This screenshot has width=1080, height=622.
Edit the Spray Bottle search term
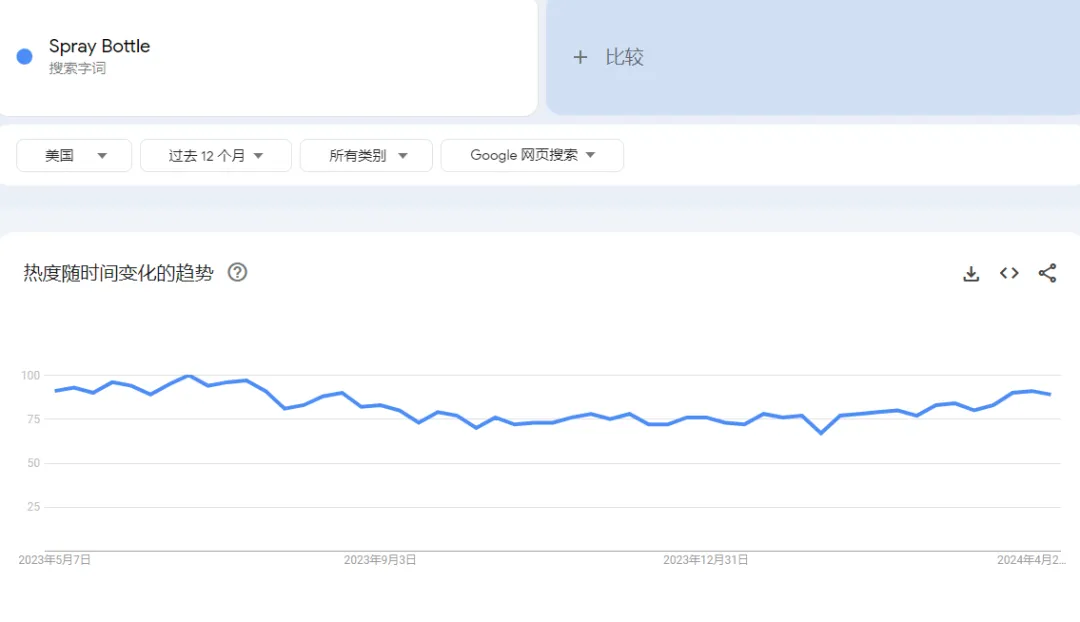pos(99,46)
